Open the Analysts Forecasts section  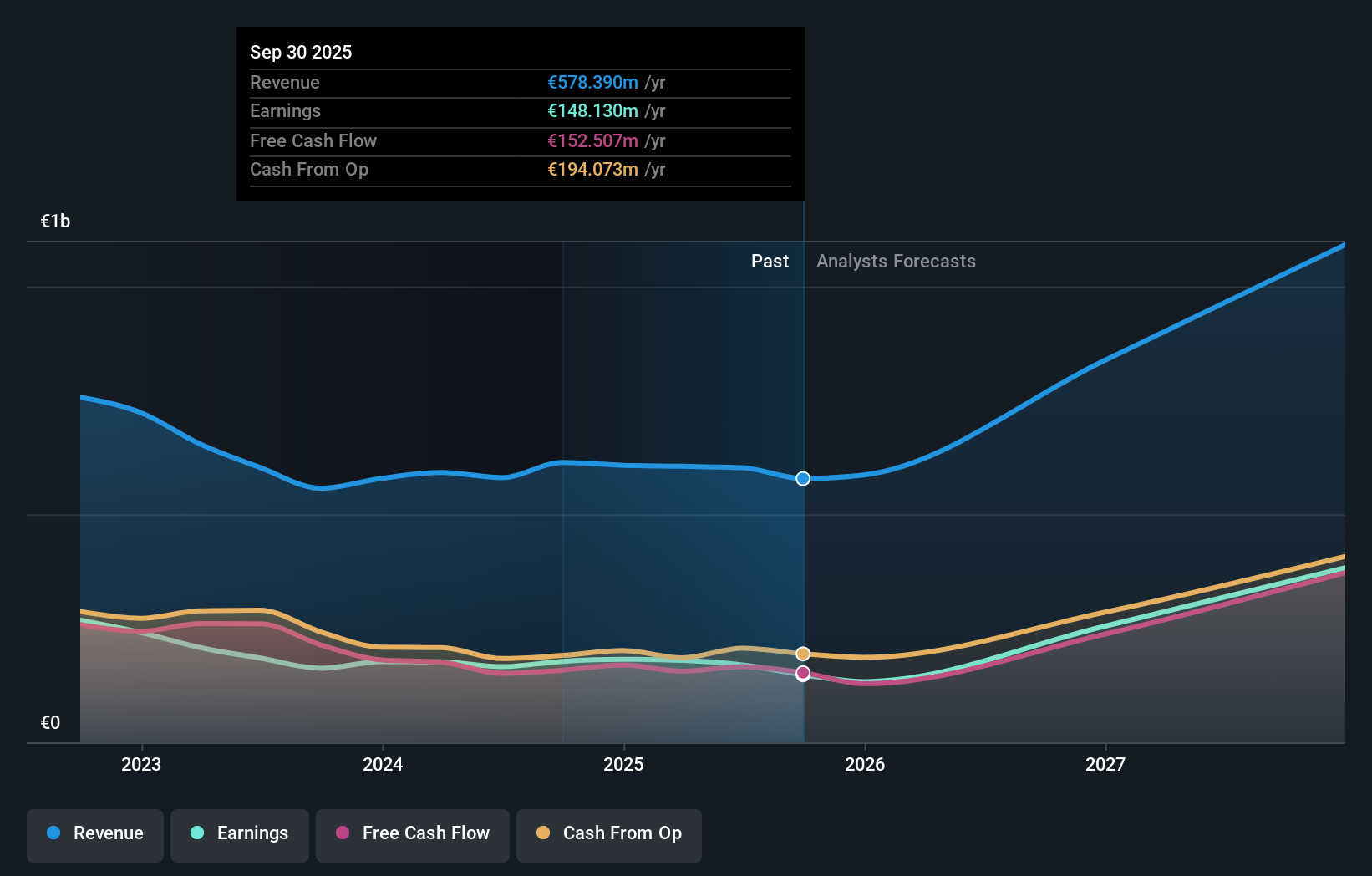click(x=896, y=261)
